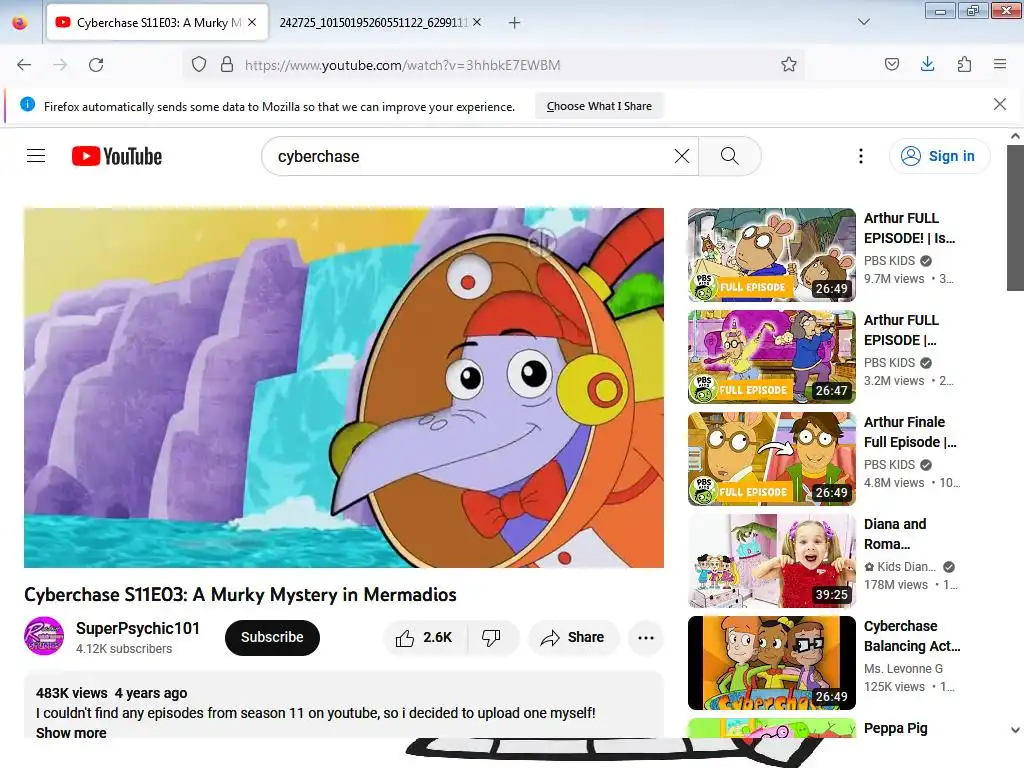Open the YouTube guide hamburger menu

pos(36,156)
